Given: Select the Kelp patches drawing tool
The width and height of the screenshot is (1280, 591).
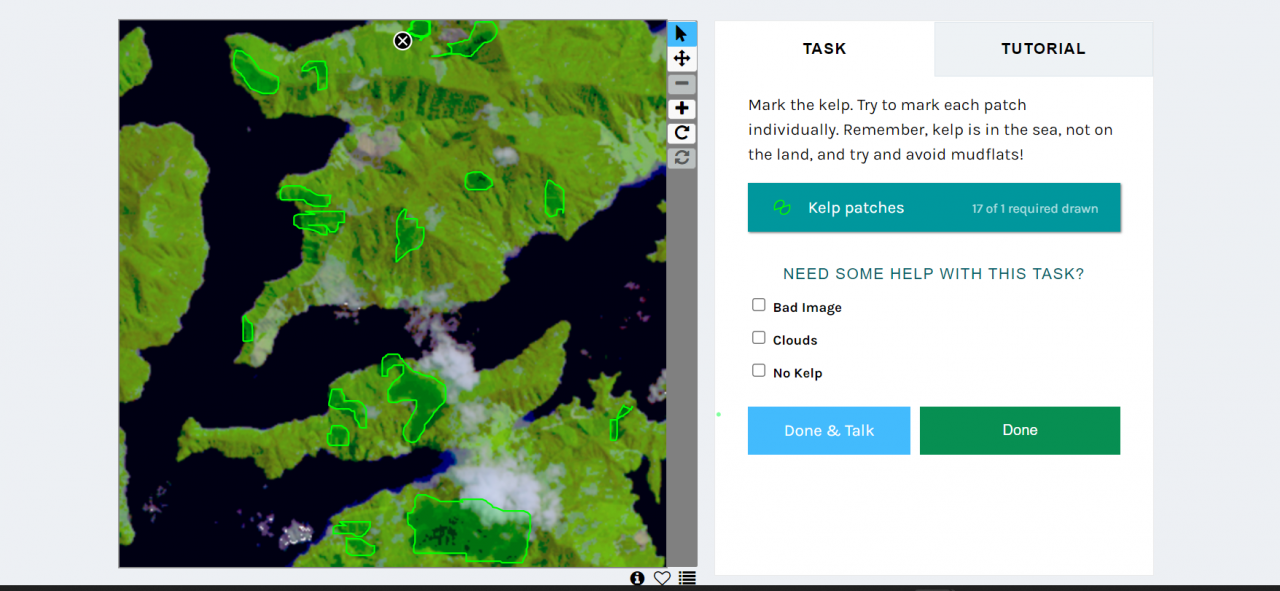Looking at the screenshot, I should tap(934, 208).
